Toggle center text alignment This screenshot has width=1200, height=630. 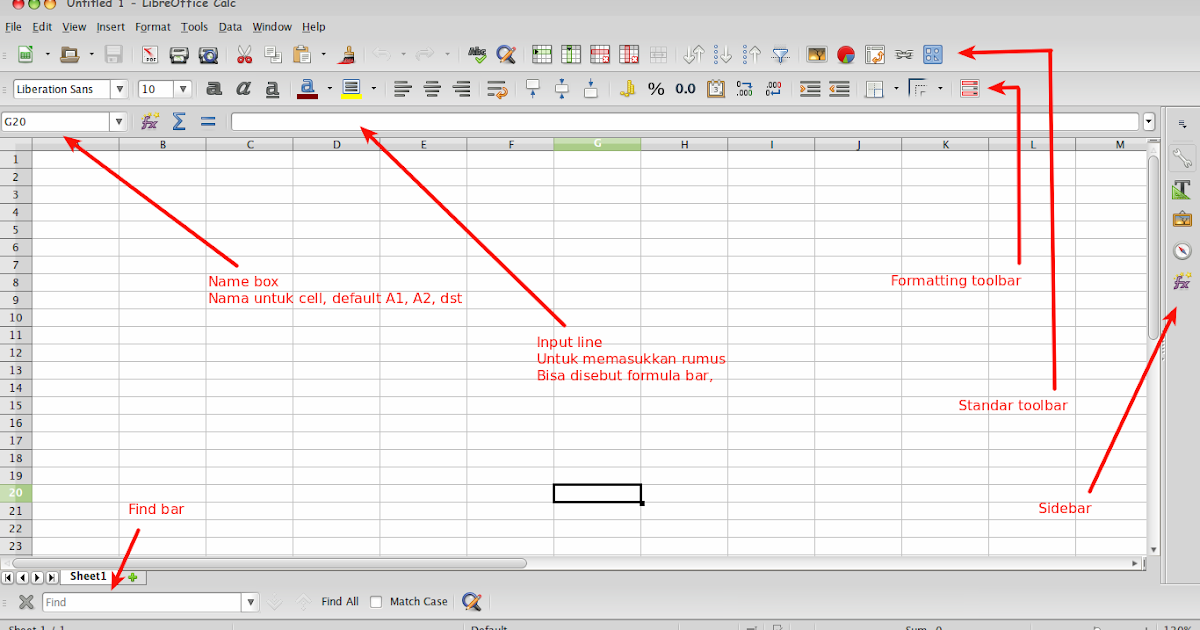pyautogui.click(x=432, y=89)
